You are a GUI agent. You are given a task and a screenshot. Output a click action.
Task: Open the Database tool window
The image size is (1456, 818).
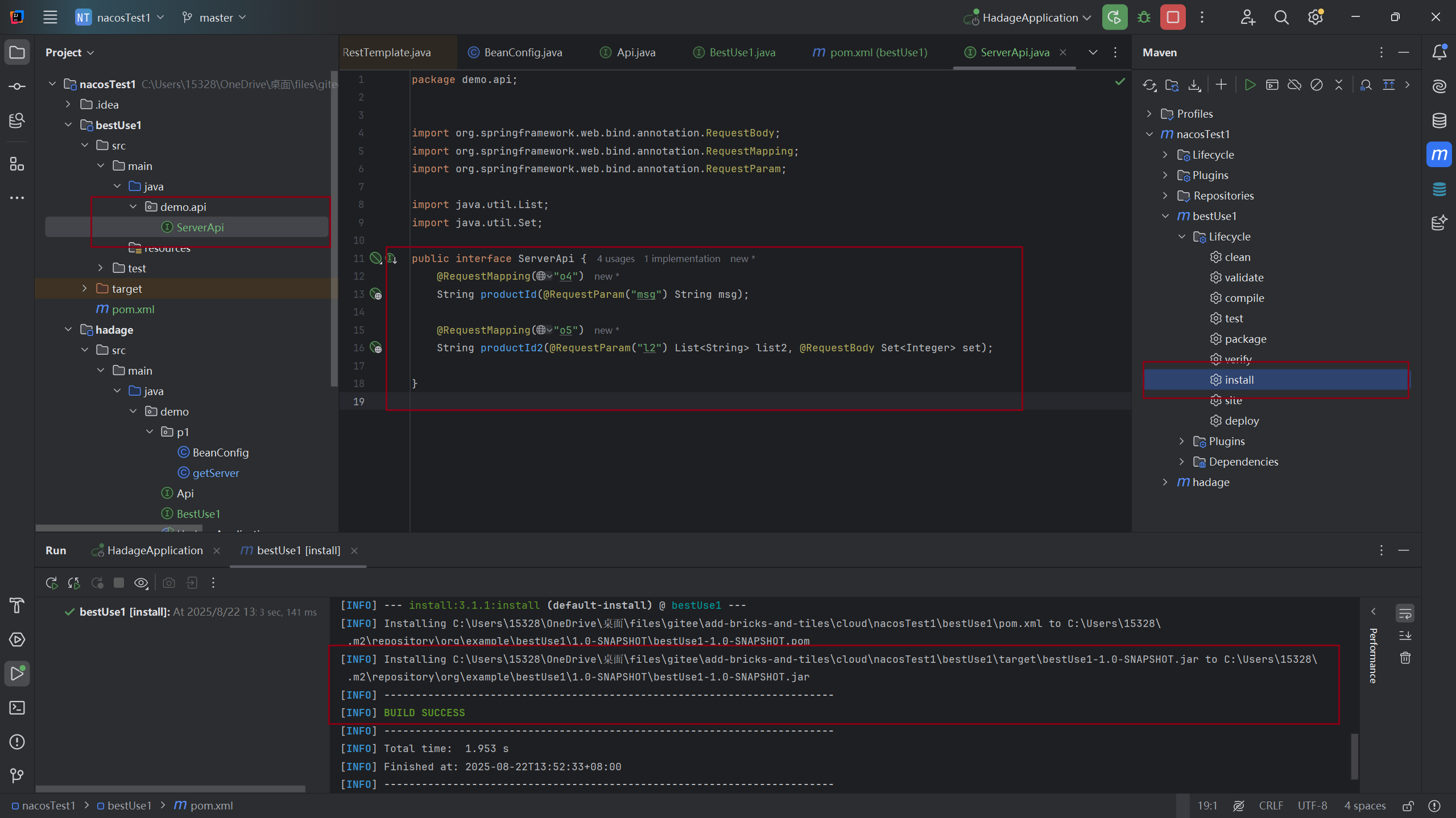click(x=1439, y=120)
